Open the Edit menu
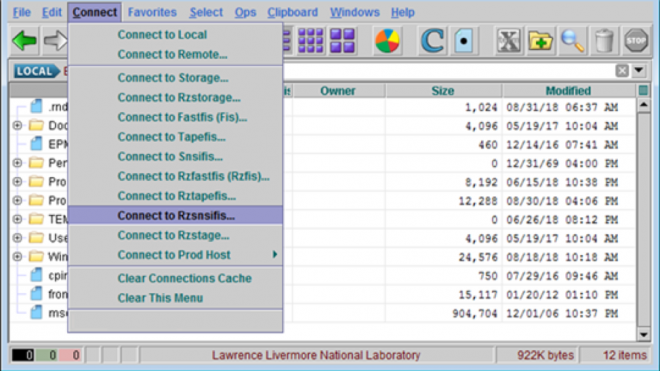 pyautogui.click(x=52, y=12)
